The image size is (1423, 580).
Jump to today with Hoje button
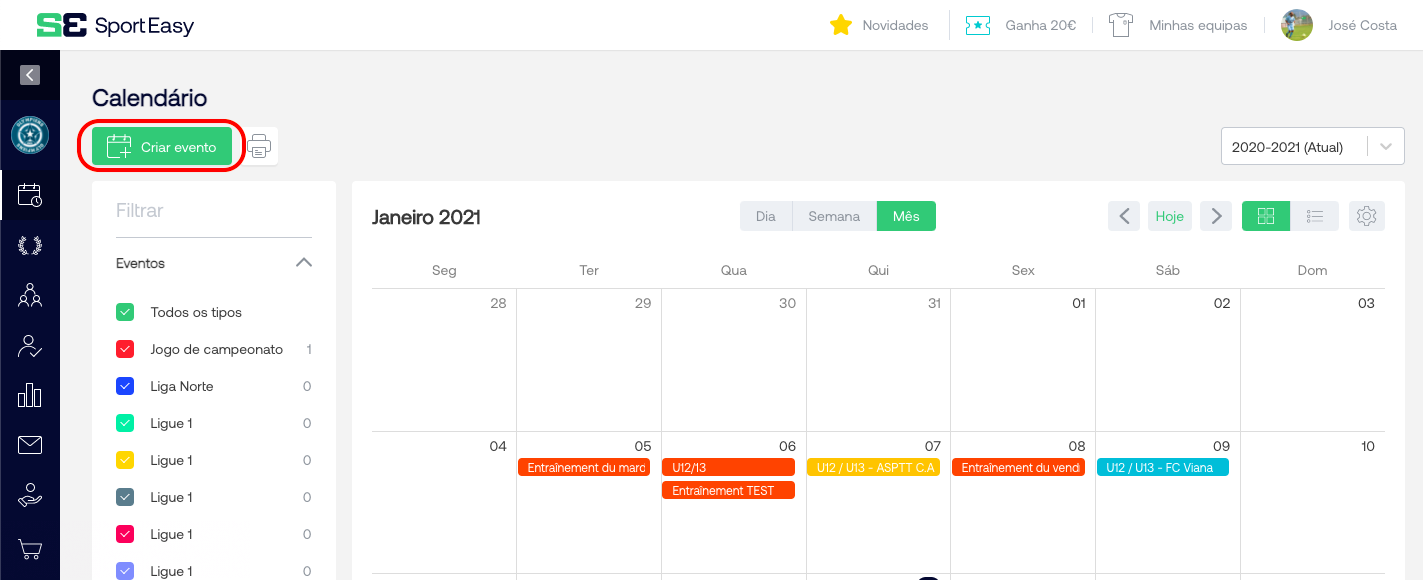coord(1169,216)
